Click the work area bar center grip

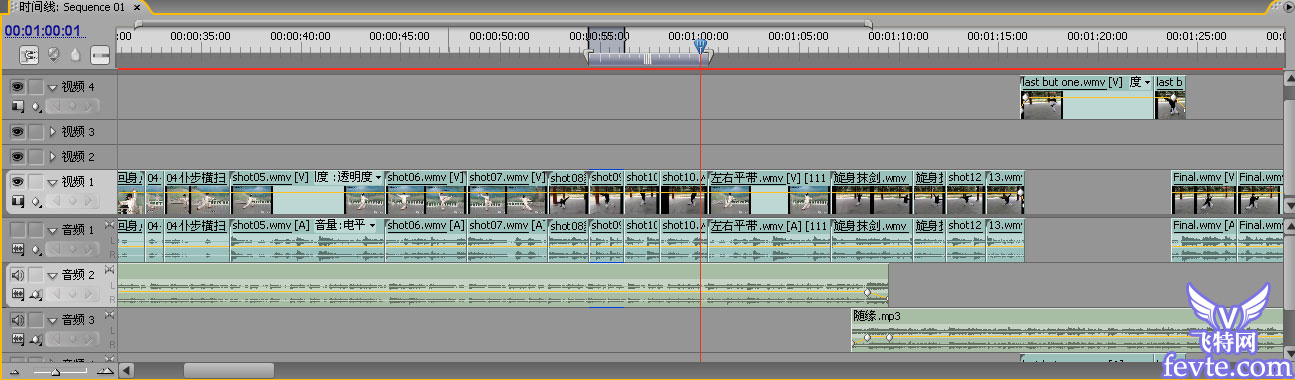[x=647, y=59]
